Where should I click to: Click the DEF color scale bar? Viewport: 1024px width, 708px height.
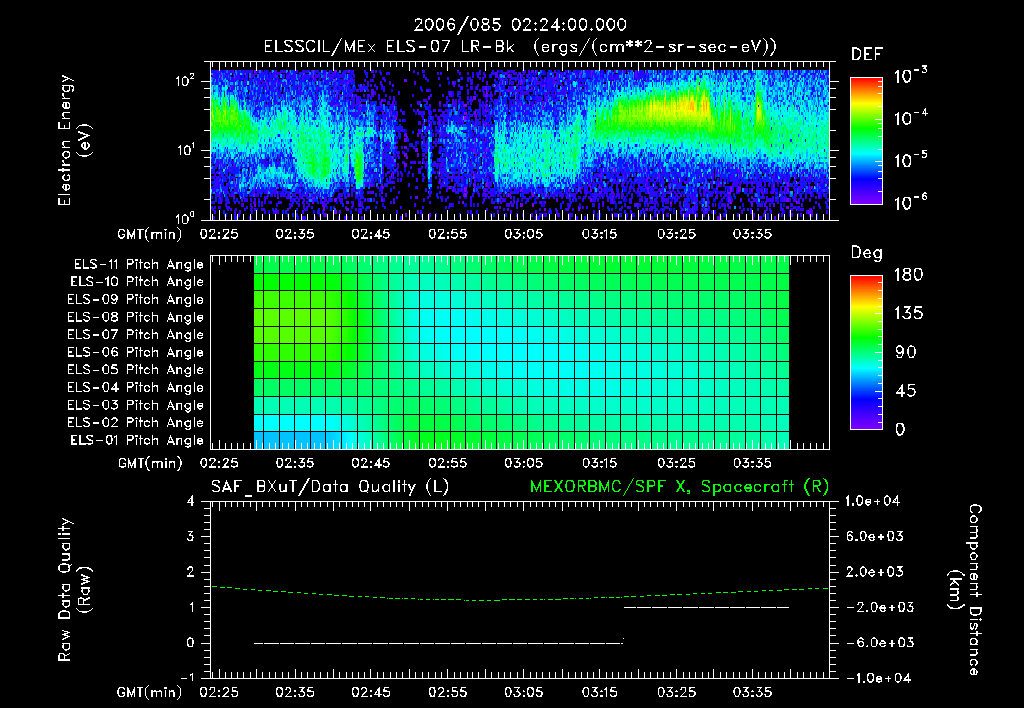coord(866,141)
